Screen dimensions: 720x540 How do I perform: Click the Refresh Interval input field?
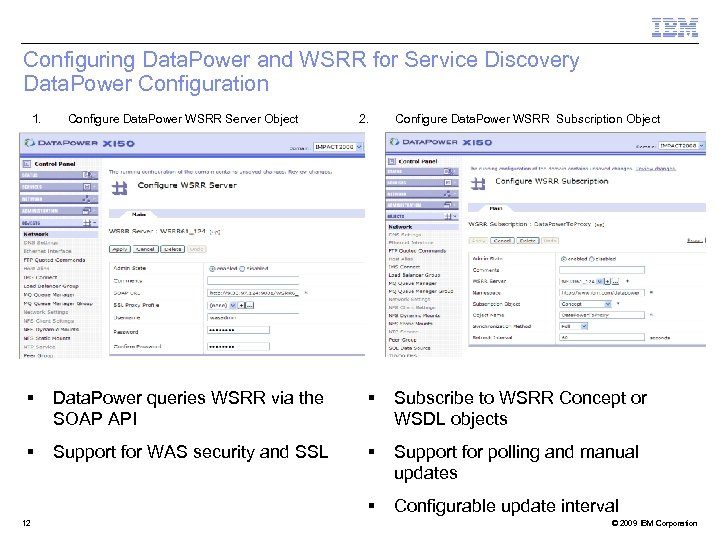tap(602, 337)
